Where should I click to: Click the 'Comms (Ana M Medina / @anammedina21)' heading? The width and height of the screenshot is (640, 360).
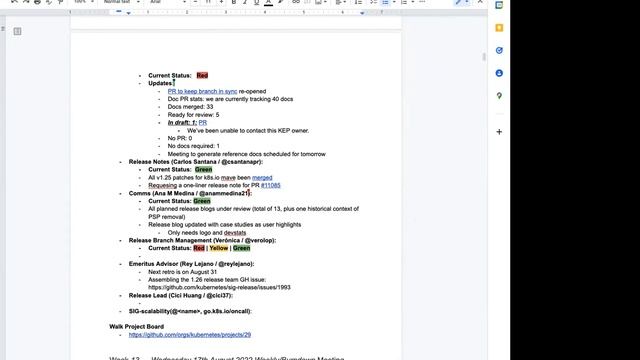190,193
